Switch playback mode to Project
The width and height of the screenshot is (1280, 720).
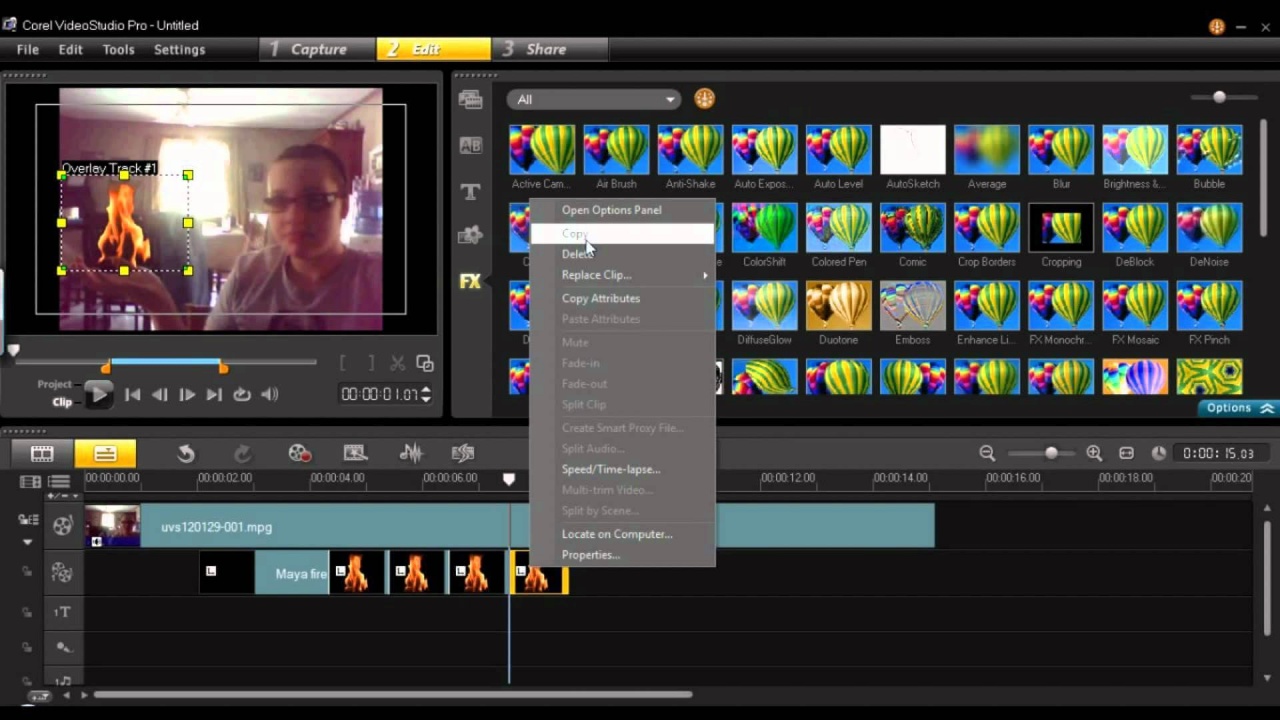[x=55, y=384]
